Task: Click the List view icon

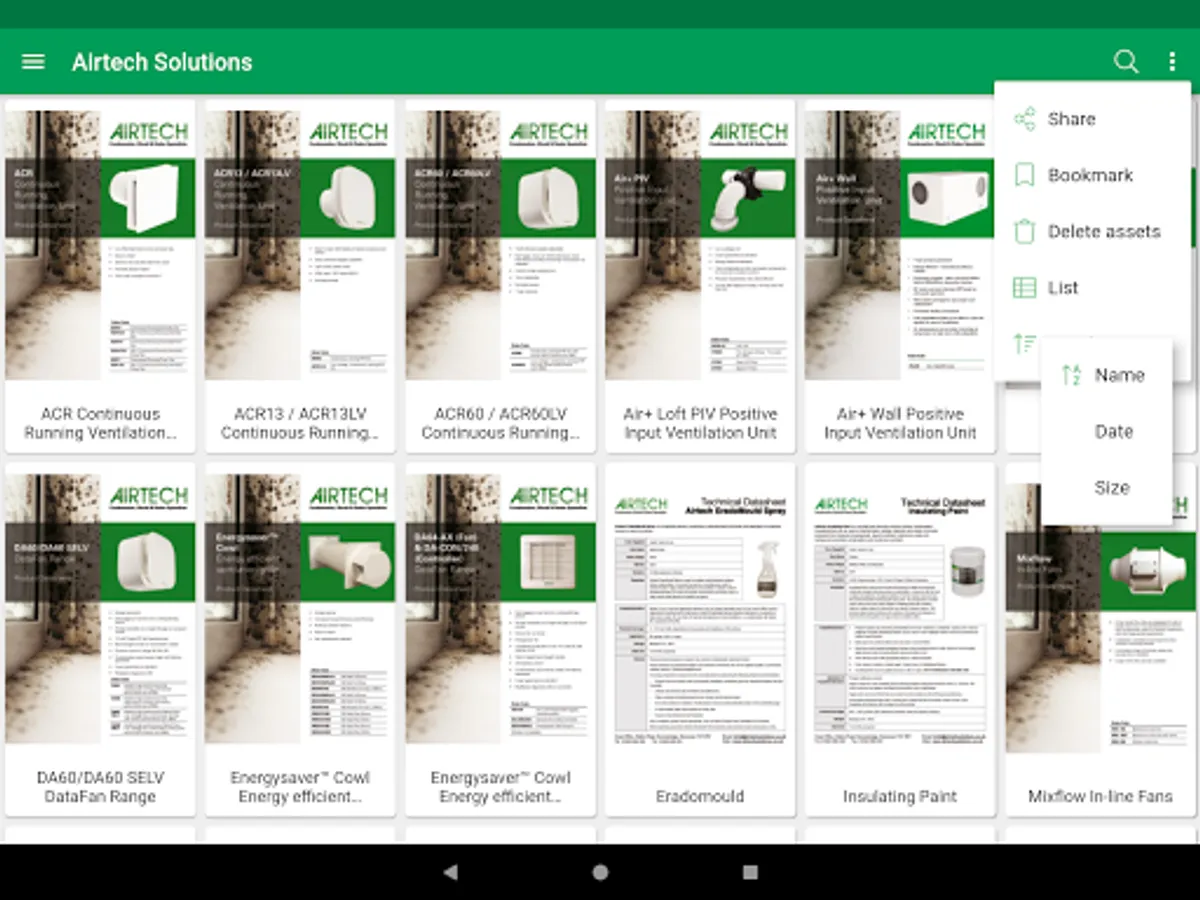Action: pyautogui.click(x=1025, y=288)
